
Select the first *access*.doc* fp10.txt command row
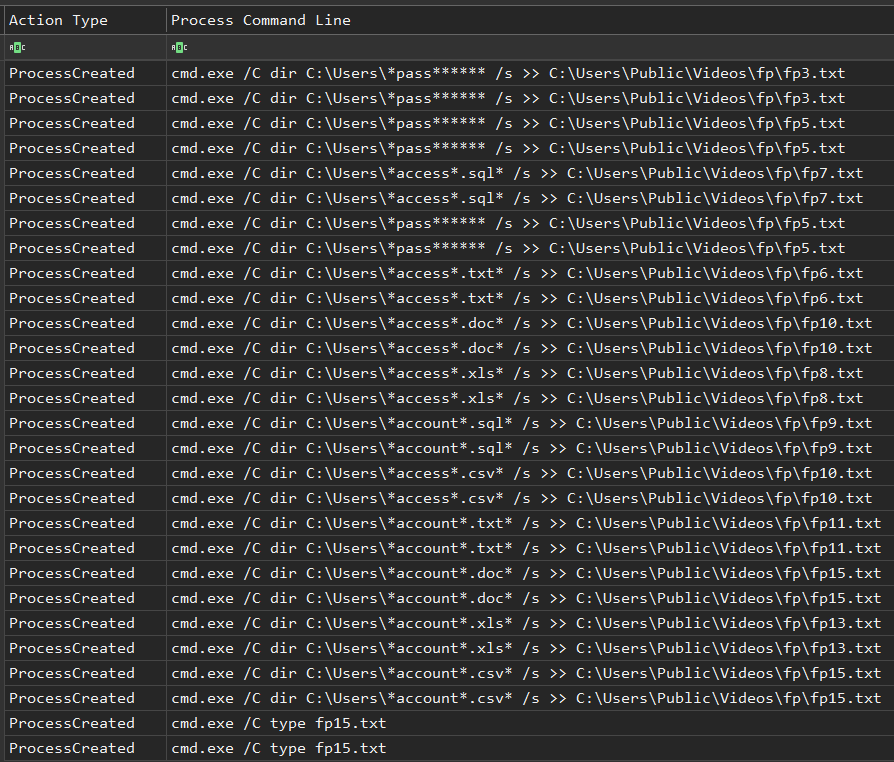coord(520,323)
